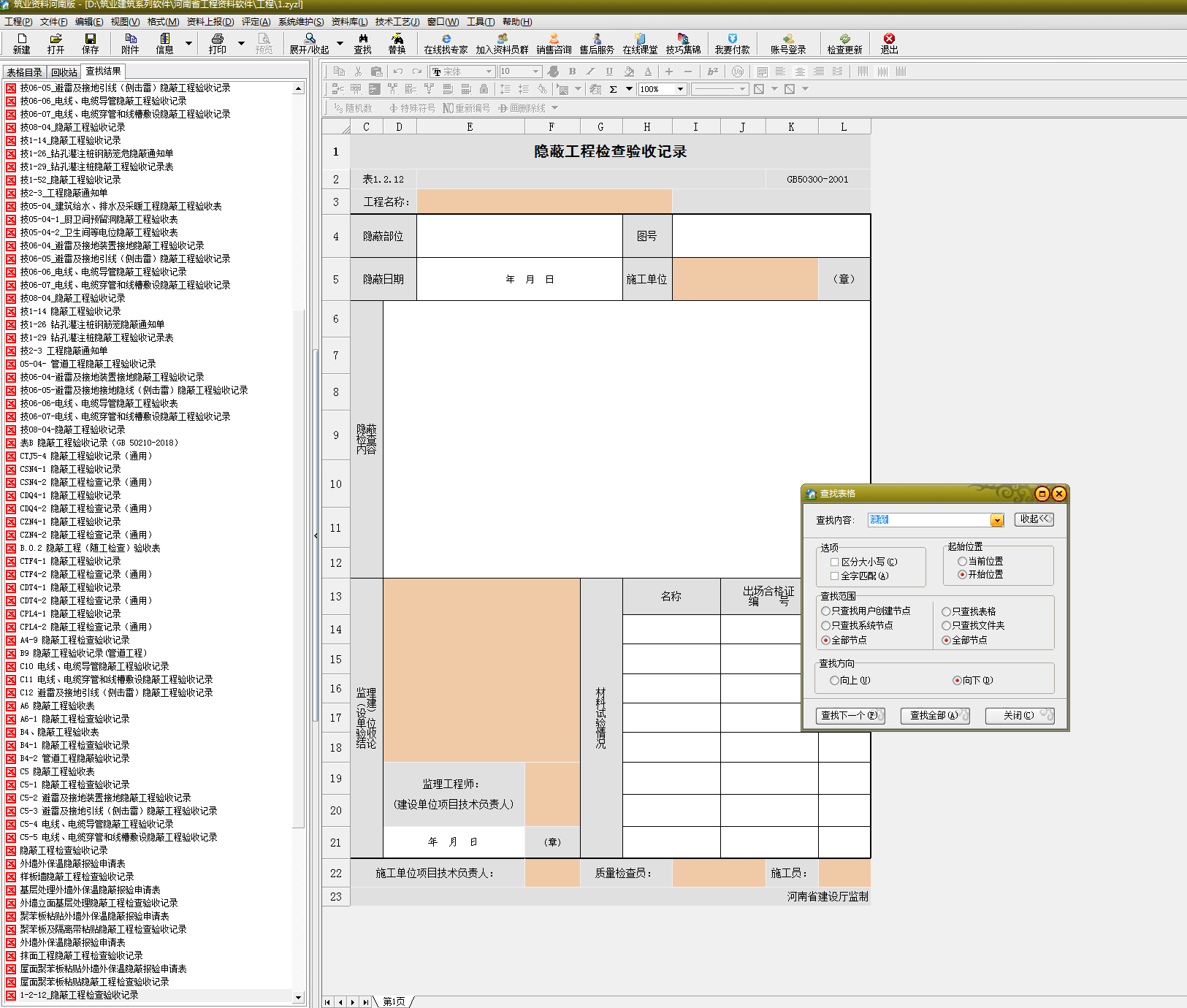This screenshot has width=1187, height=1008.
Task: Select the 只查找用户创建节点 radio option
Action: pyautogui.click(x=825, y=611)
